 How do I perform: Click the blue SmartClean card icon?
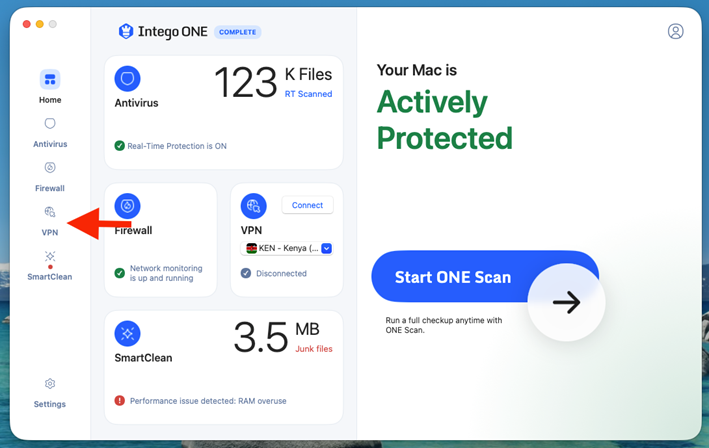(x=128, y=334)
